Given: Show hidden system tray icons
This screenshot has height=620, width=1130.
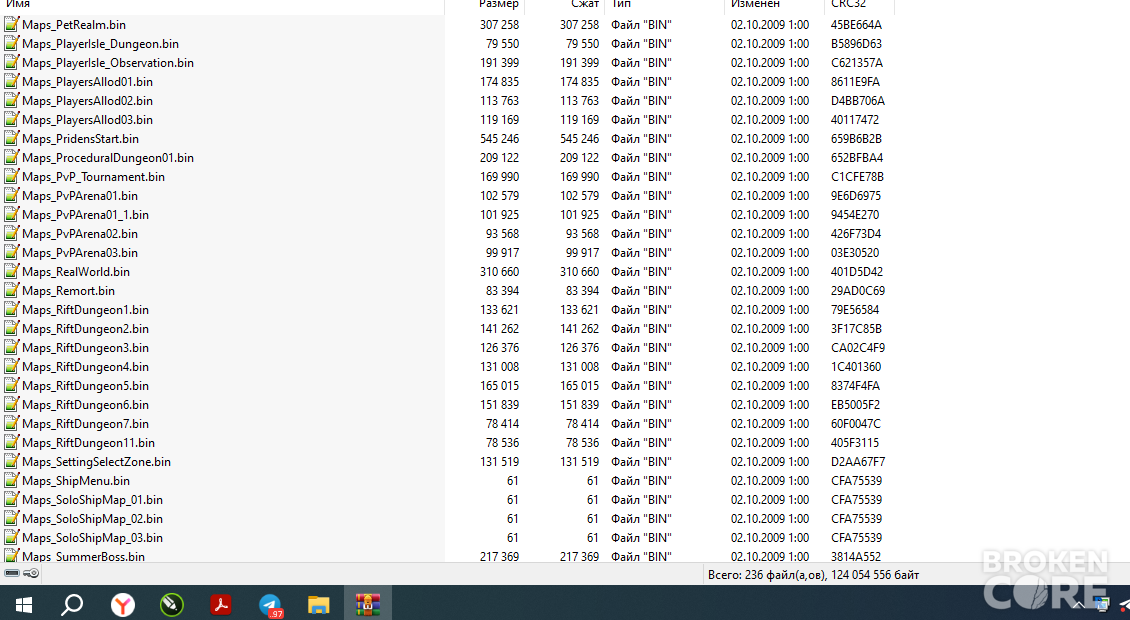Looking at the screenshot, I should click(1078, 605).
